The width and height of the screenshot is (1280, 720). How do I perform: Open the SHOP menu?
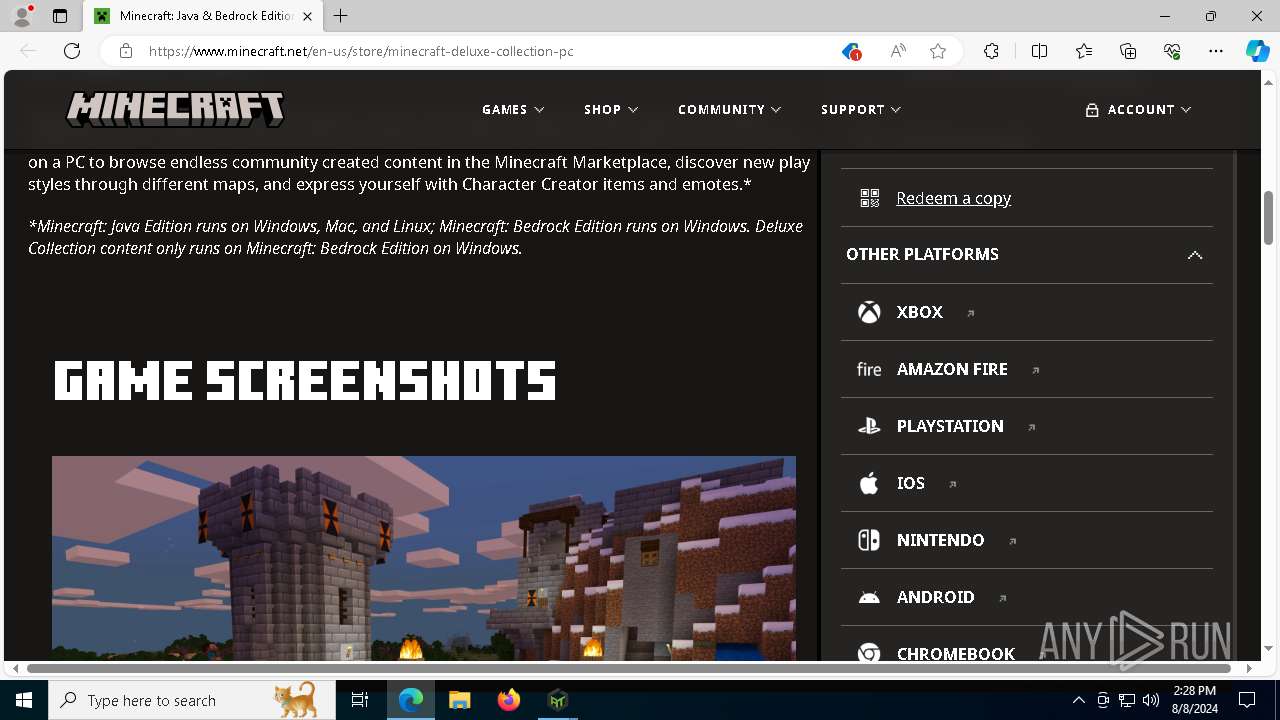tap(611, 109)
